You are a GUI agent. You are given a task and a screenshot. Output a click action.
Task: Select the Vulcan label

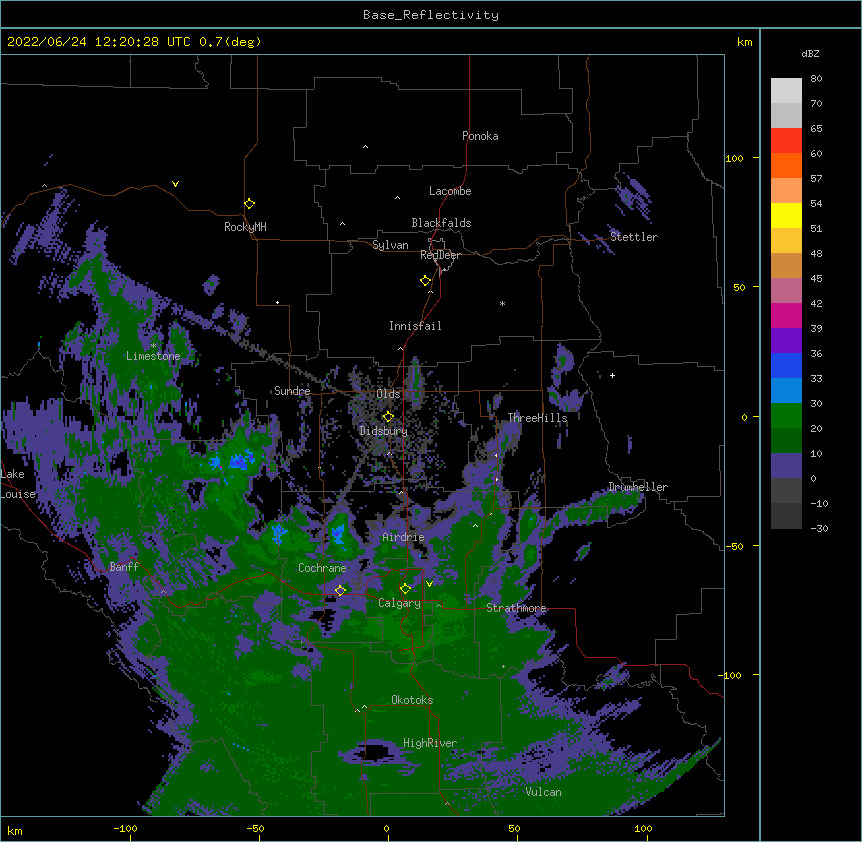[x=543, y=792]
